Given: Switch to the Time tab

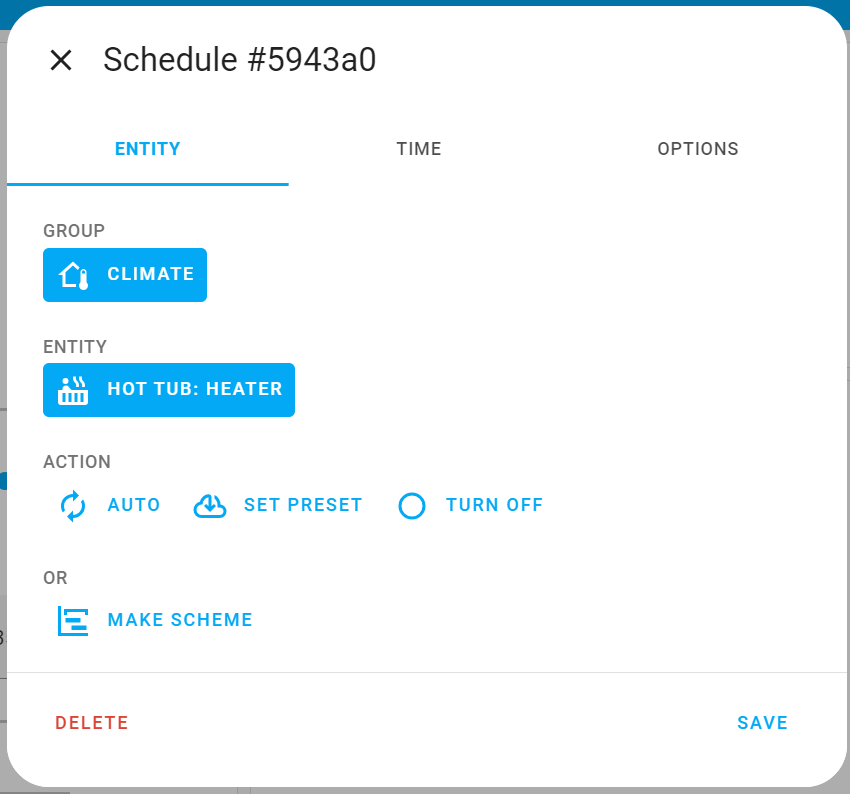Looking at the screenshot, I should 418,148.
